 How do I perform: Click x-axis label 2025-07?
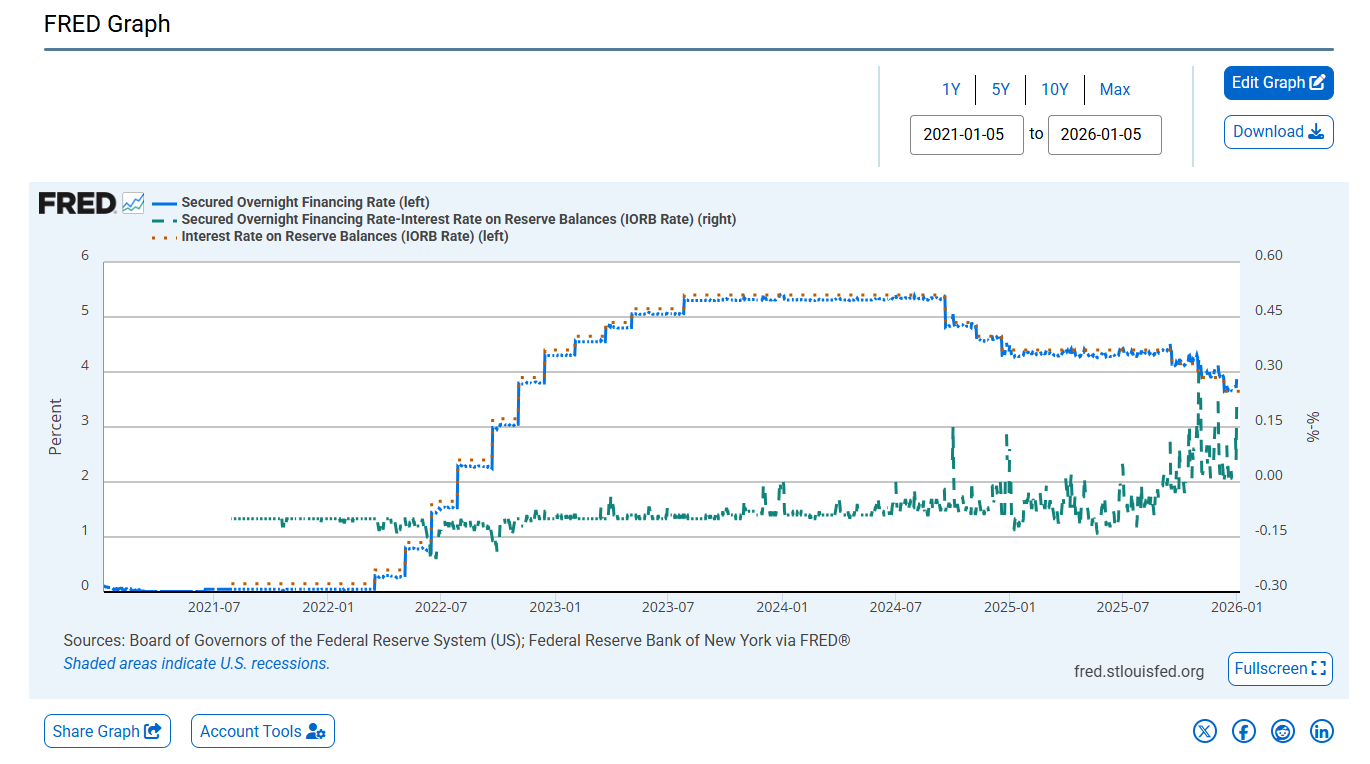click(1124, 607)
